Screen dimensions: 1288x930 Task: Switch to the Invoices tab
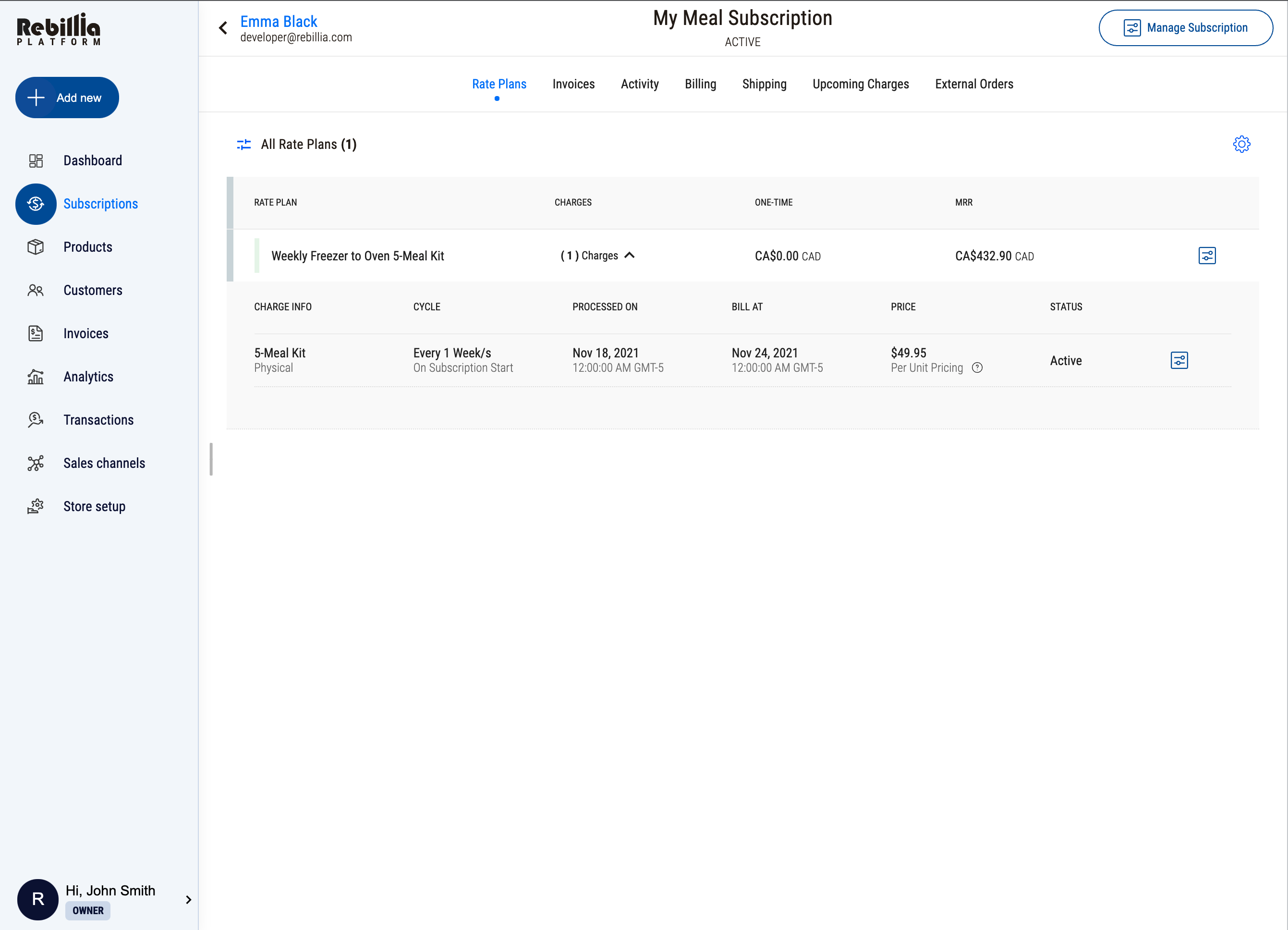[573, 84]
